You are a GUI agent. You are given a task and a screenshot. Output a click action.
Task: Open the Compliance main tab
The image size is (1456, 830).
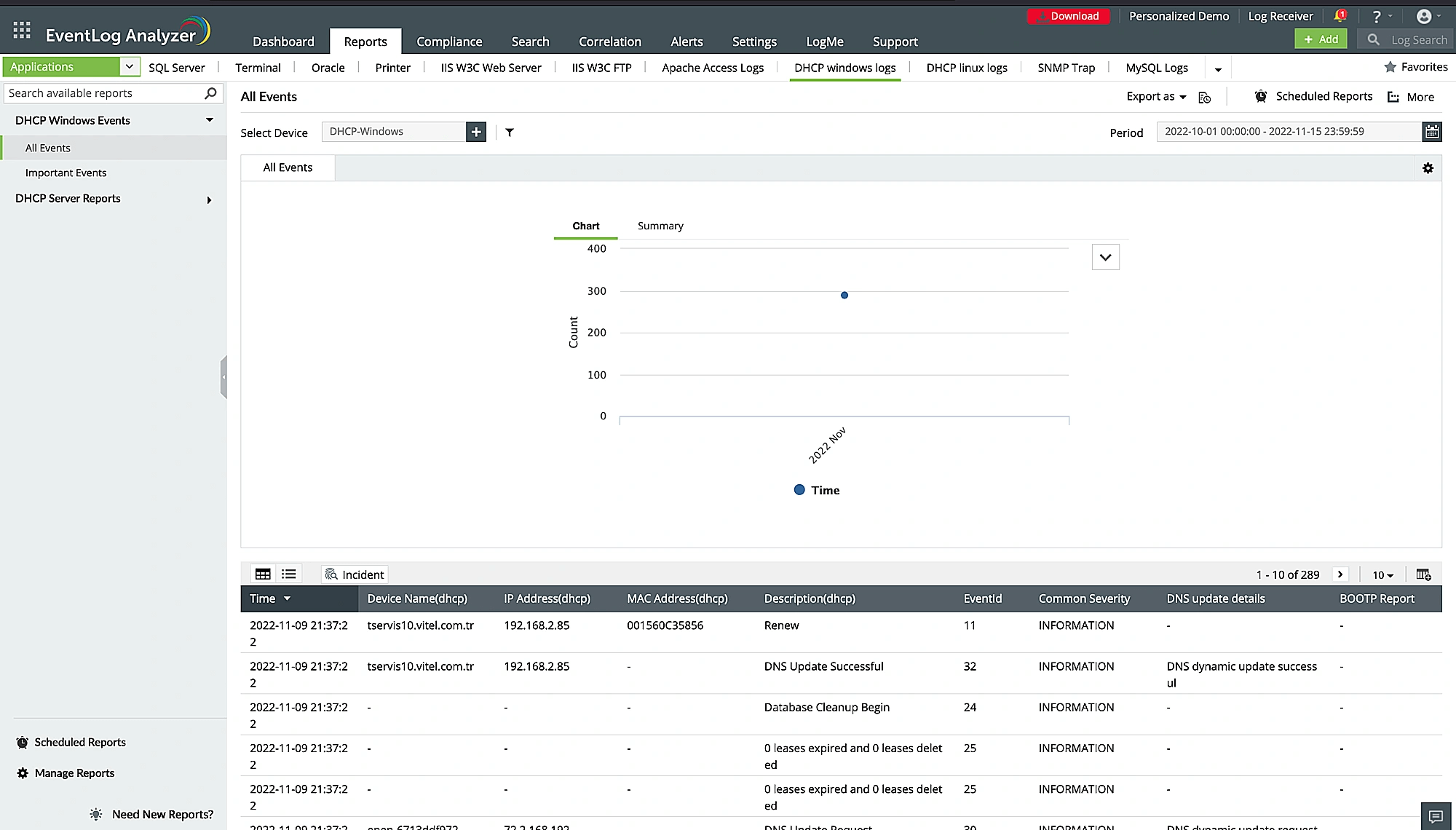pos(449,41)
